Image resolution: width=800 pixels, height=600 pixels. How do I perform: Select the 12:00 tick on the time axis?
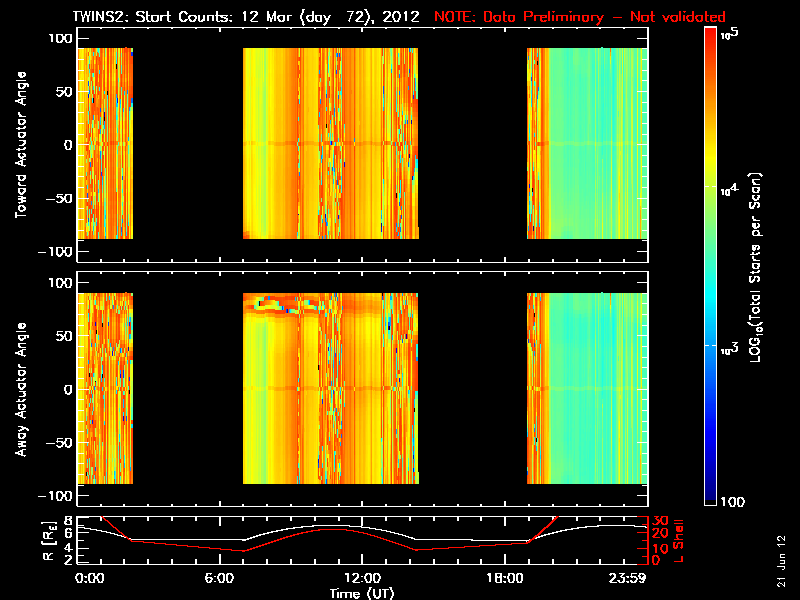(361, 578)
